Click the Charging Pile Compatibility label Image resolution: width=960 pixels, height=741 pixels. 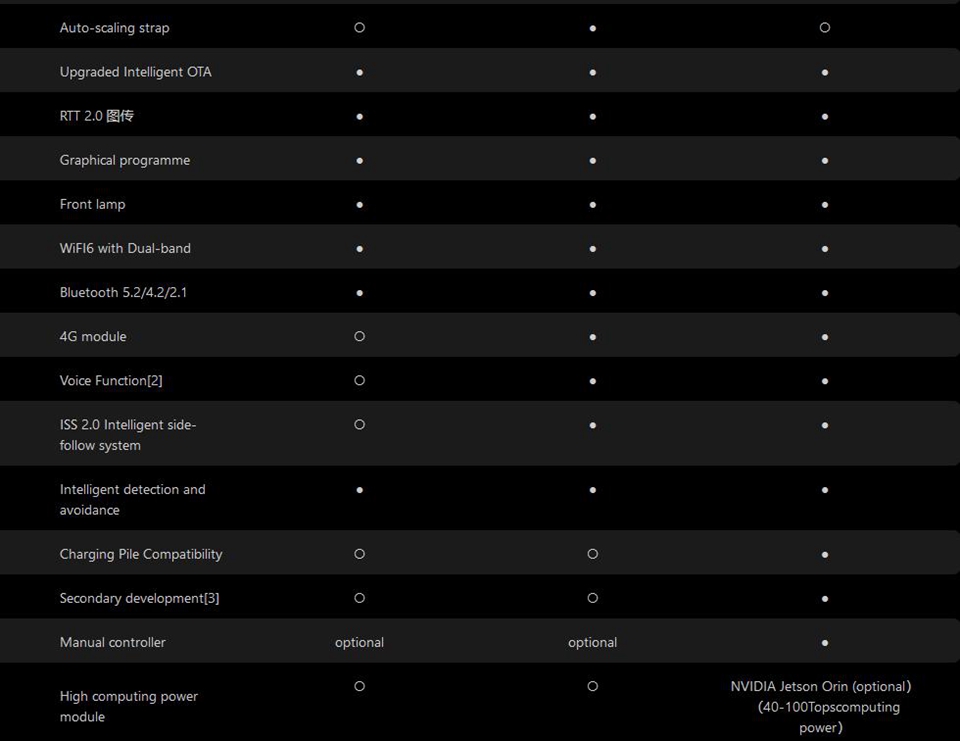point(141,554)
